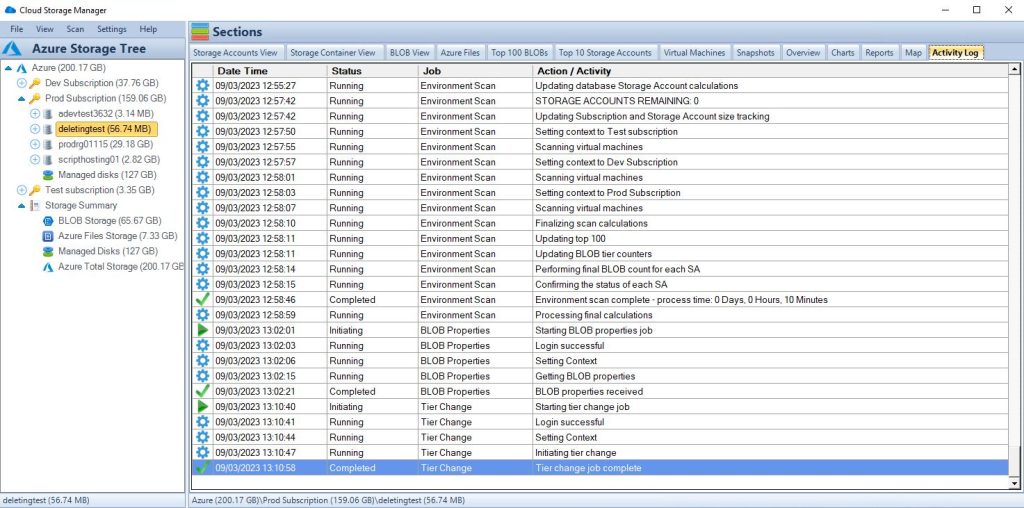Click gear icon on 'Initiating tier change' row
Screen dimensions: 1024x508
[x=202, y=452]
